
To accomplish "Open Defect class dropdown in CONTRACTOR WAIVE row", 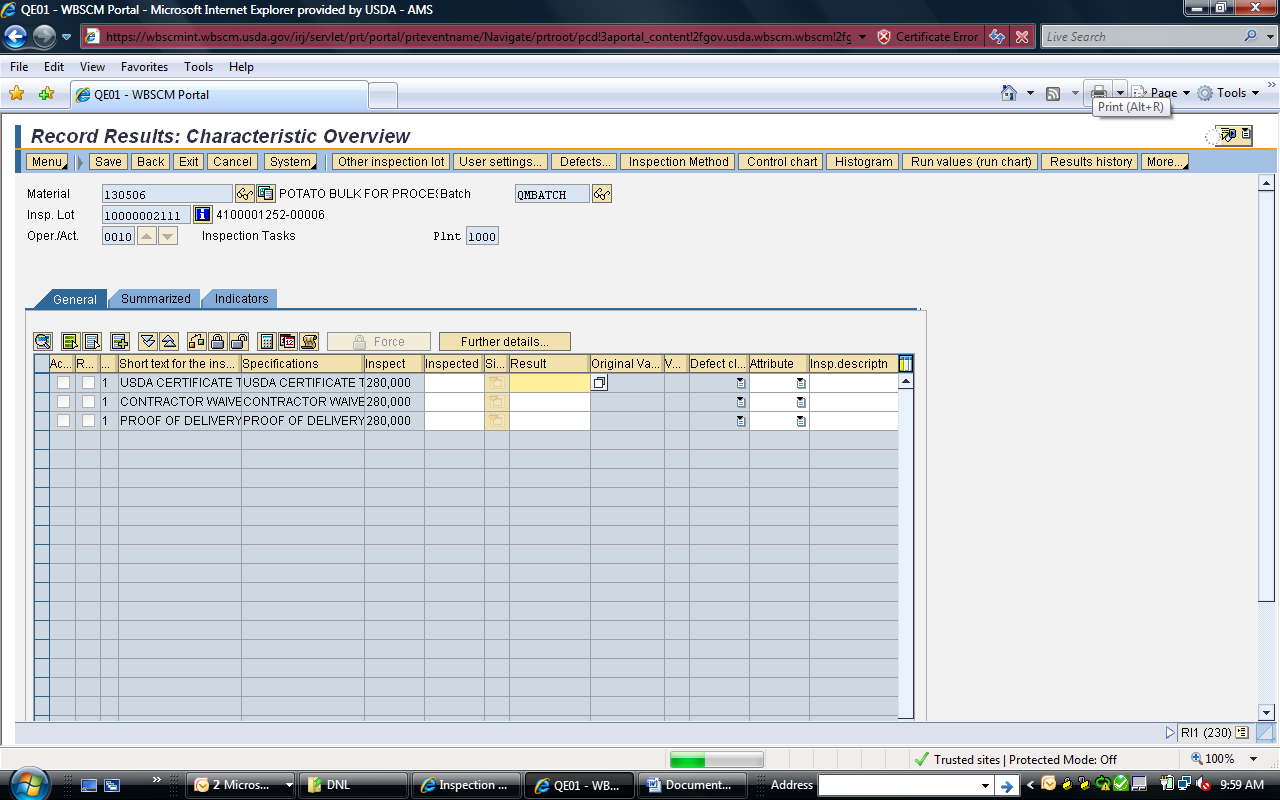I will (x=741, y=402).
